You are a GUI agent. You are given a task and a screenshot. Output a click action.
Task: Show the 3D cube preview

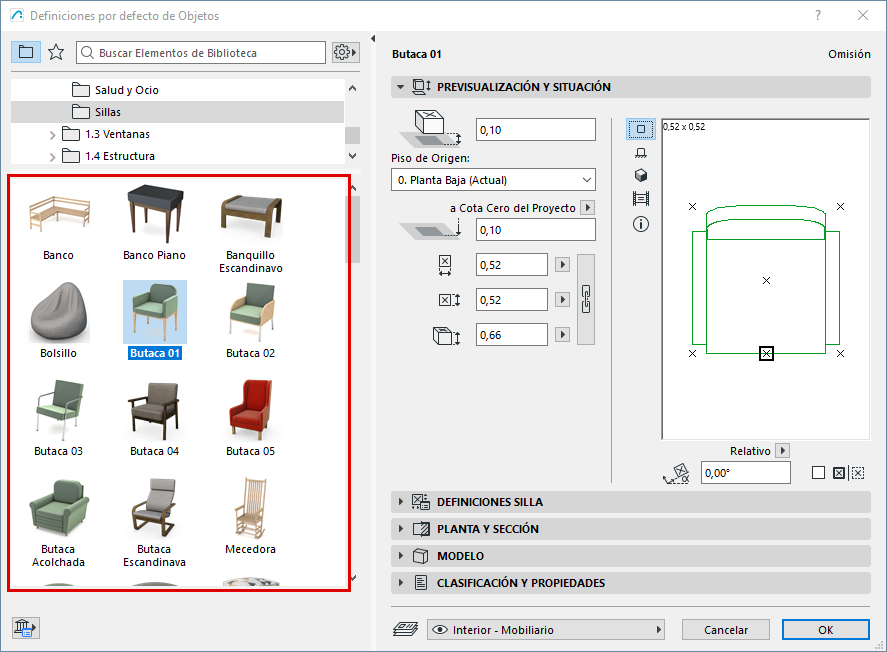(x=641, y=175)
